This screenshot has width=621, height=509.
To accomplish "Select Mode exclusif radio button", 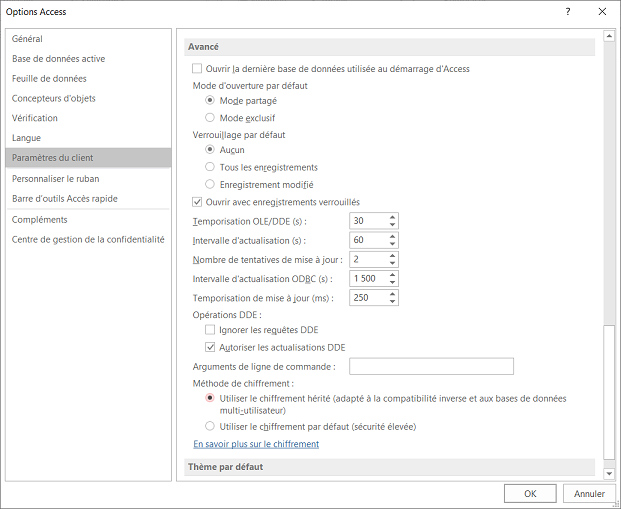I will [x=210, y=117].
